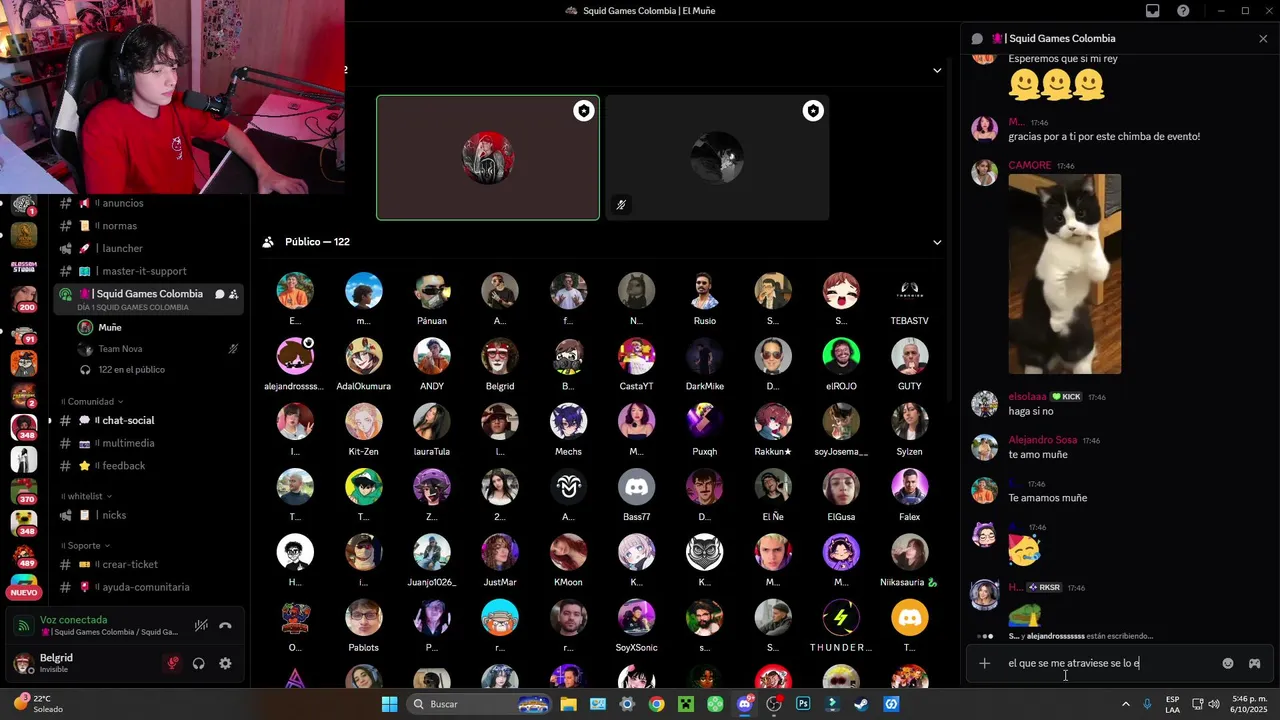Viewport: 1280px width, 720px height.
Task: Open audience member Bass77 avatar
Action: [636, 487]
